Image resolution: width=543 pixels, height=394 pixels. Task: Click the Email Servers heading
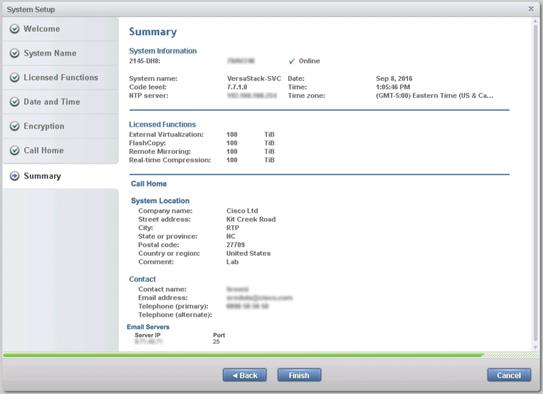pyautogui.click(x=148, y=327)
